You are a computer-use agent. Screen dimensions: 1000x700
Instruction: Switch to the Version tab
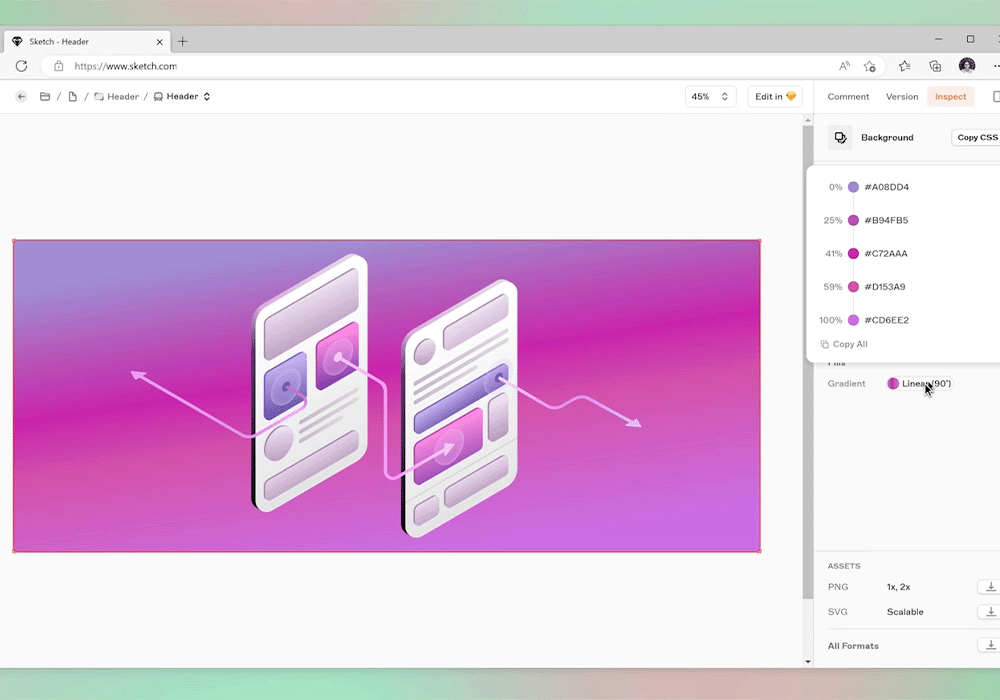(902, 96)
